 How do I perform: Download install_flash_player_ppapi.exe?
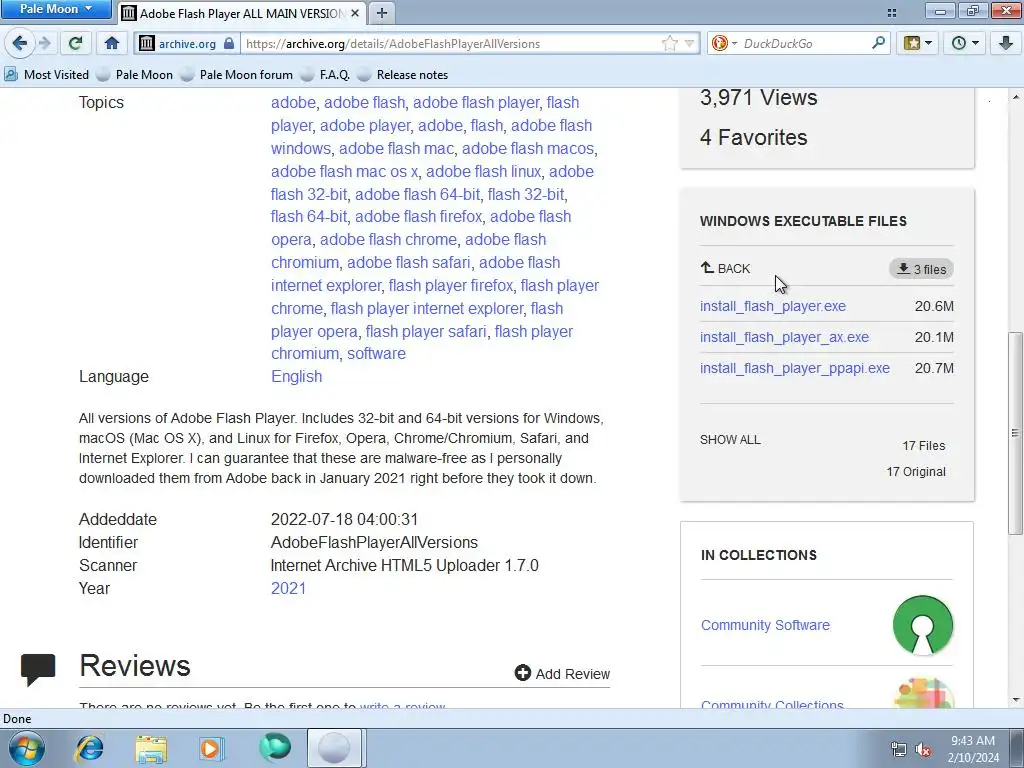coord(795,368)
